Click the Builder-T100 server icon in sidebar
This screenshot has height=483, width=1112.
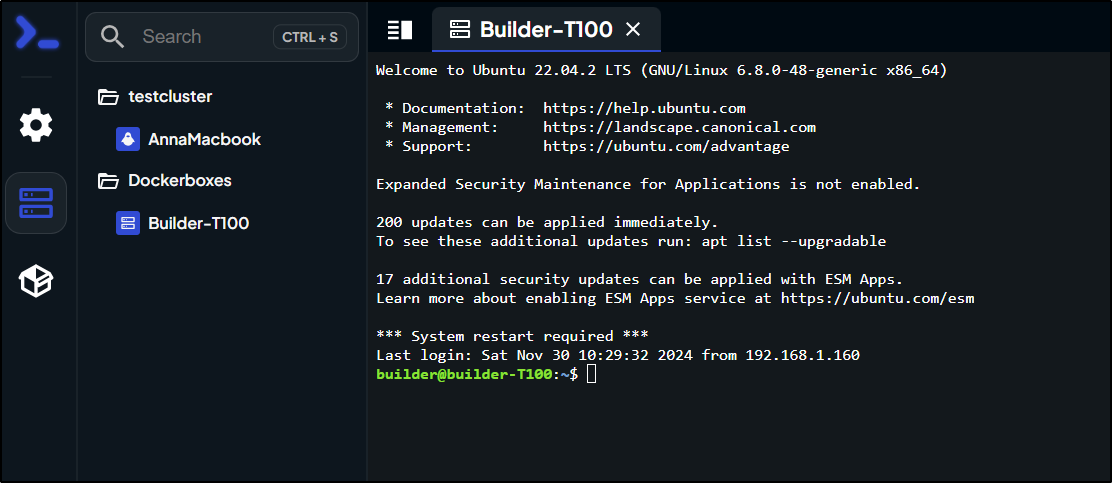pyautogui.click(x=128, y=223)
